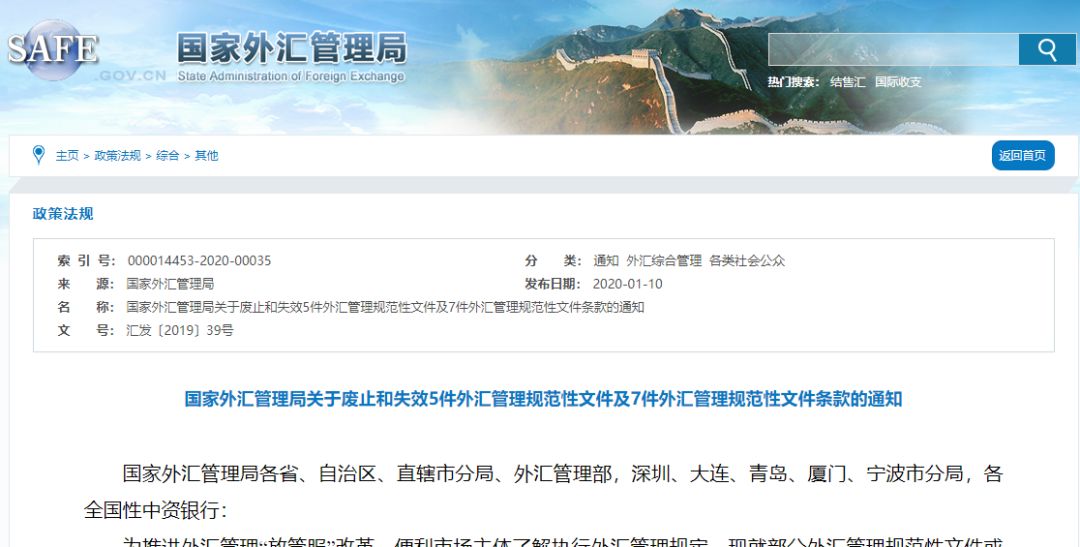Image resolution: width=1080 pixels, height=547 pixels.
Task: Click the 外汇综合管理 category label
Action: tap(664, 260)
